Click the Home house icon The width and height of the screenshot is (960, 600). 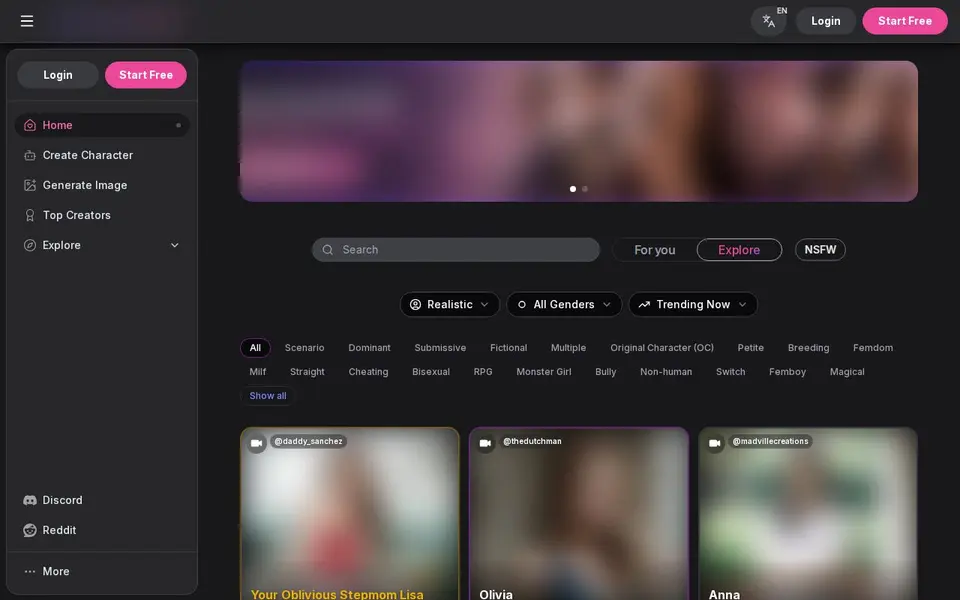pyautogui.click(x=29, y=125)
